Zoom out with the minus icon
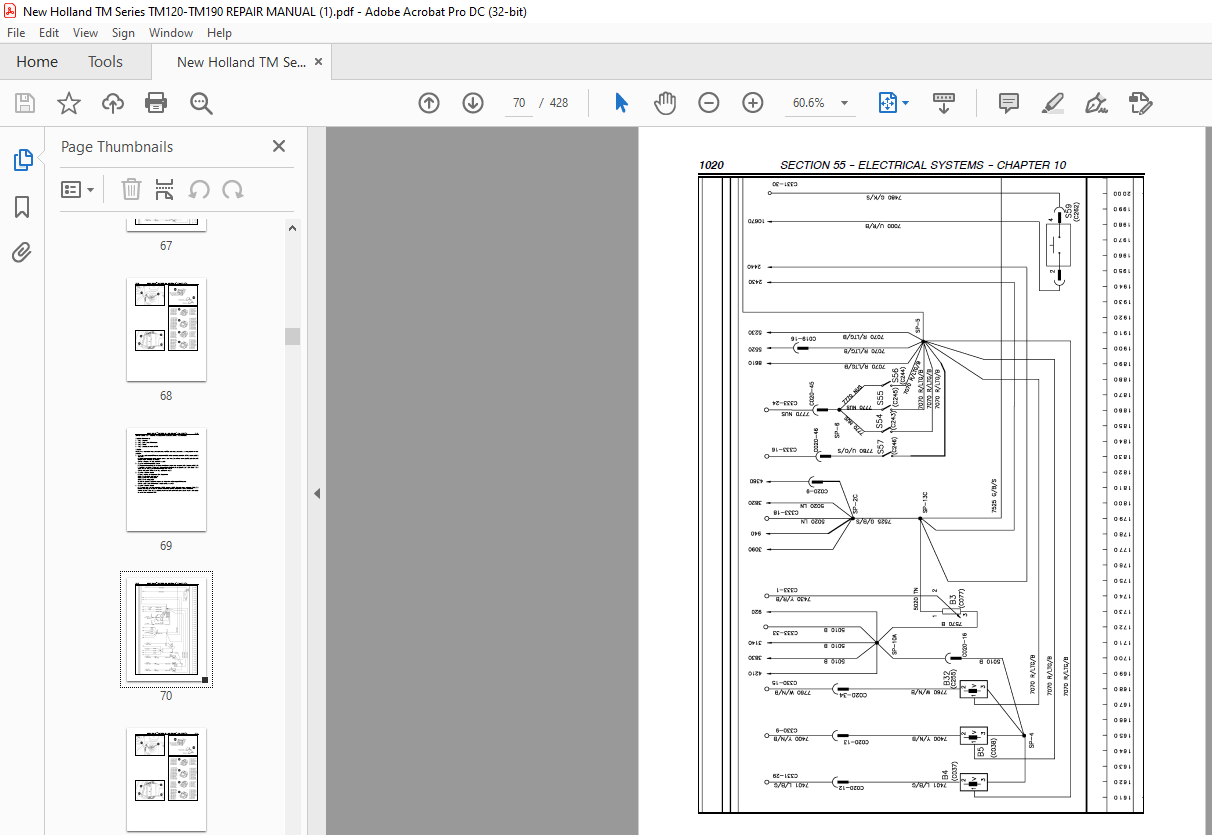This screenshot has height=835, width=1212. coord(709,103)
